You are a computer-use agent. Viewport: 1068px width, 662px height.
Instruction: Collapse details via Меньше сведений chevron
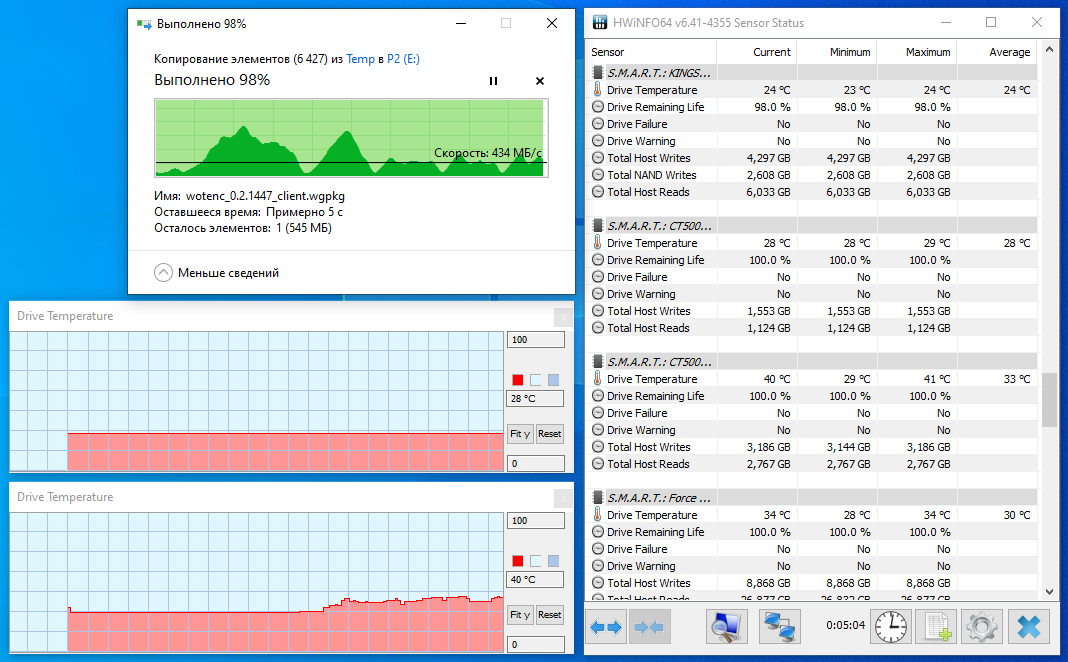pos(163,271)
